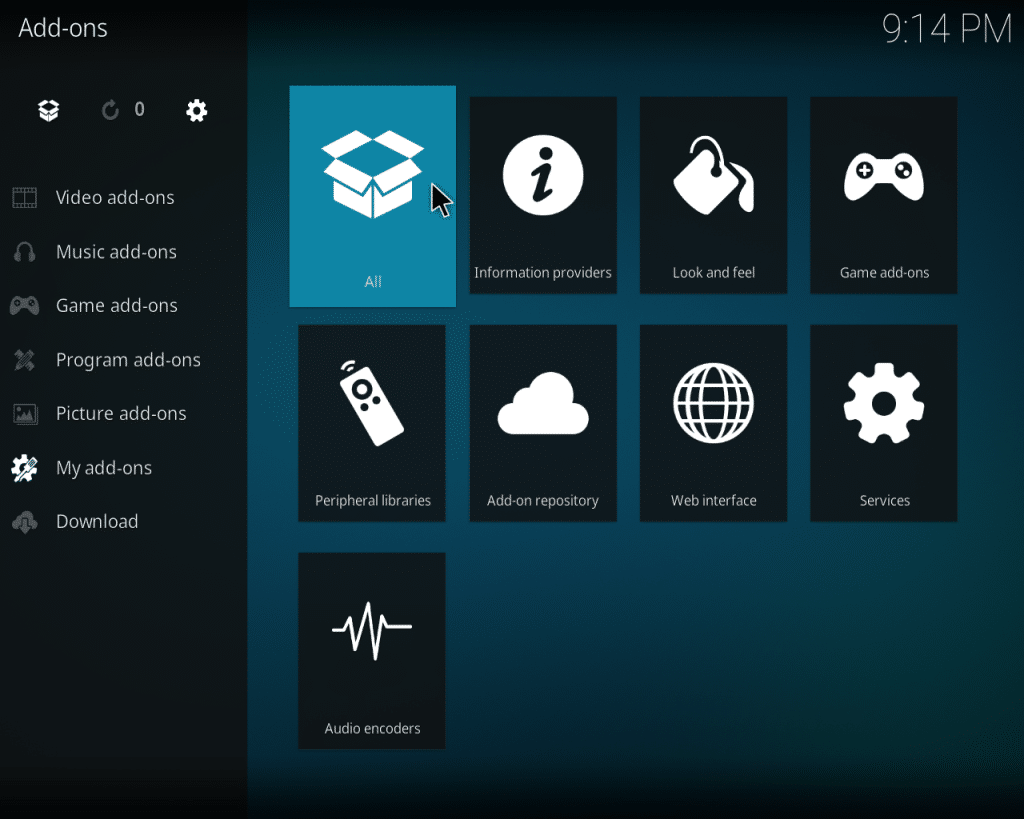
Task: Click the add-on updates refresh icon
Action: coord(110,110)
